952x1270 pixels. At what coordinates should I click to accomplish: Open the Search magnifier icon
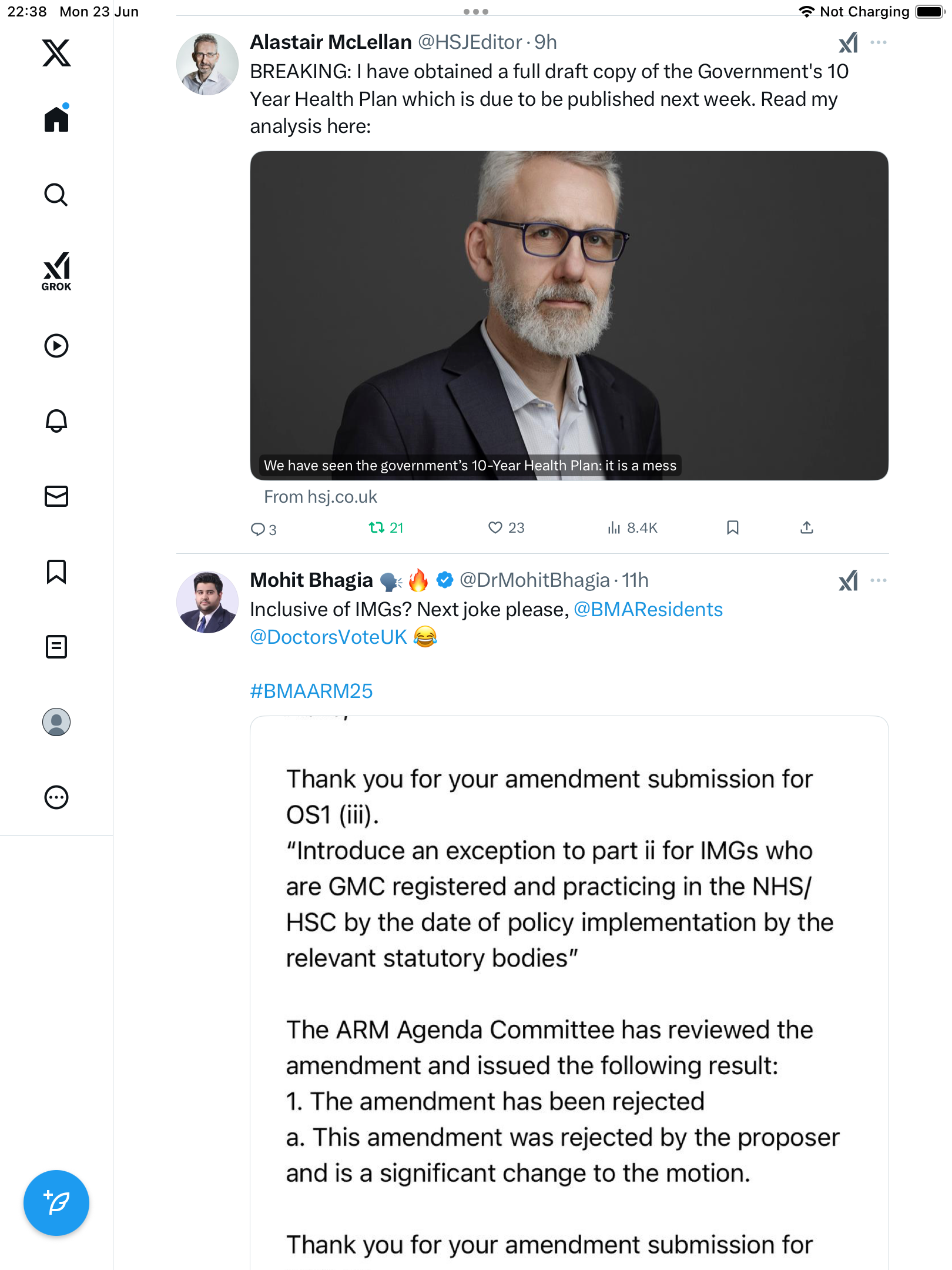point(56,195)
